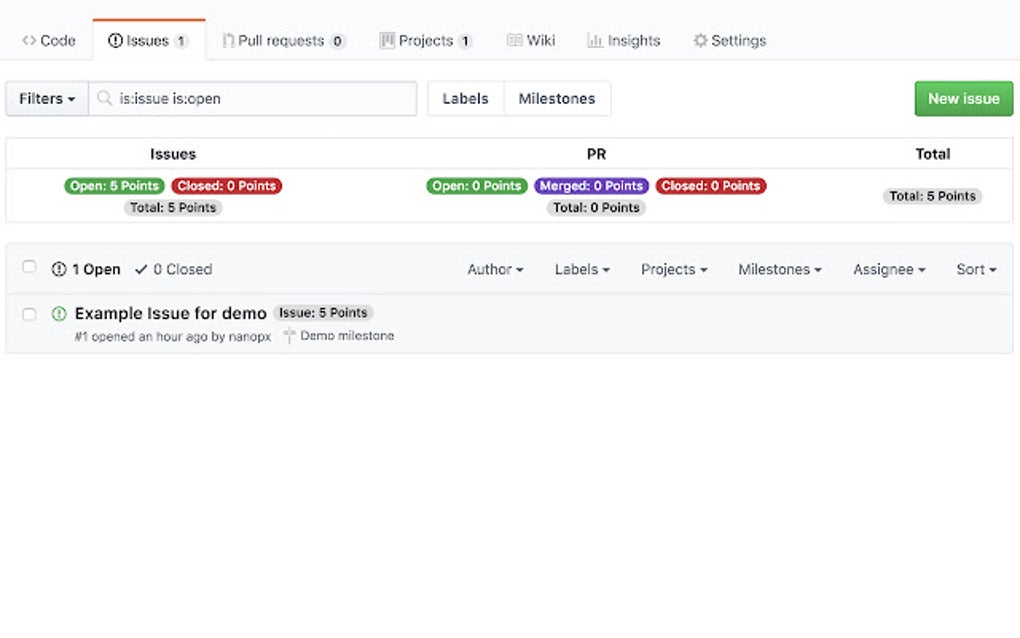Switch to the Issues tab

point(148,40)
